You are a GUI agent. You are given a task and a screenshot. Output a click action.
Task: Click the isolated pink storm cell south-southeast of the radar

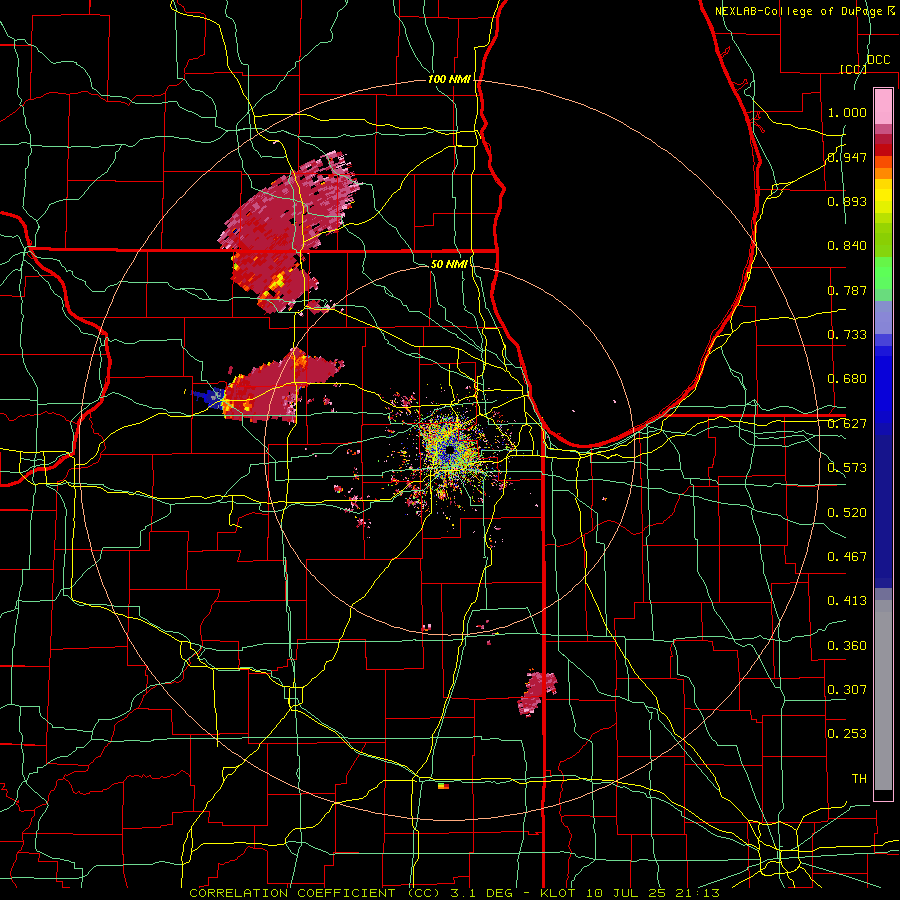(x=537, y=693)
